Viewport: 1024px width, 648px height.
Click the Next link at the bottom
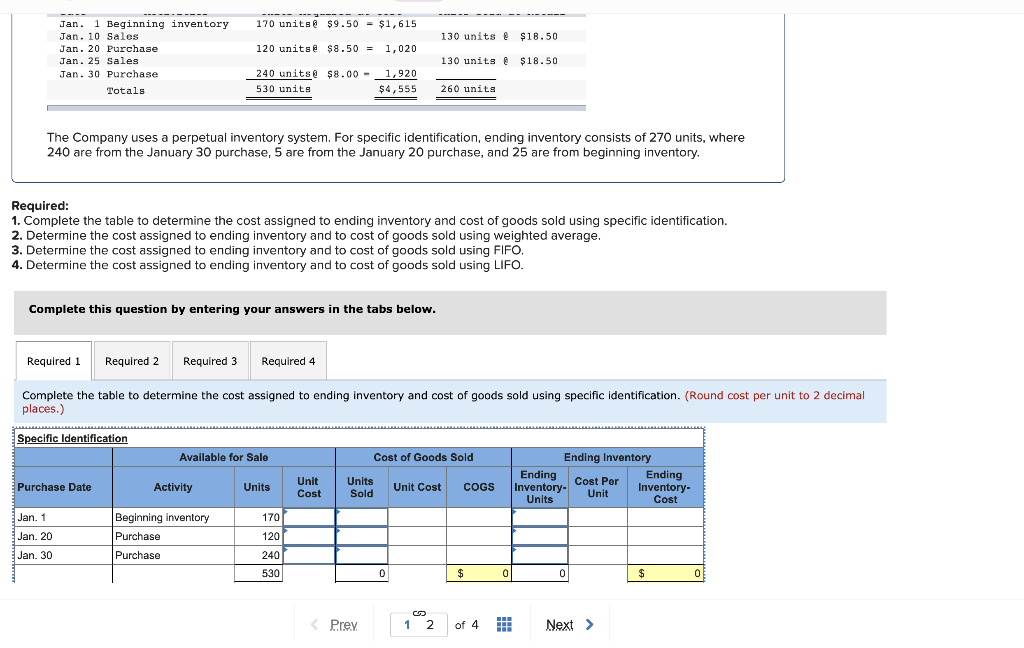(x=562, y=624)
